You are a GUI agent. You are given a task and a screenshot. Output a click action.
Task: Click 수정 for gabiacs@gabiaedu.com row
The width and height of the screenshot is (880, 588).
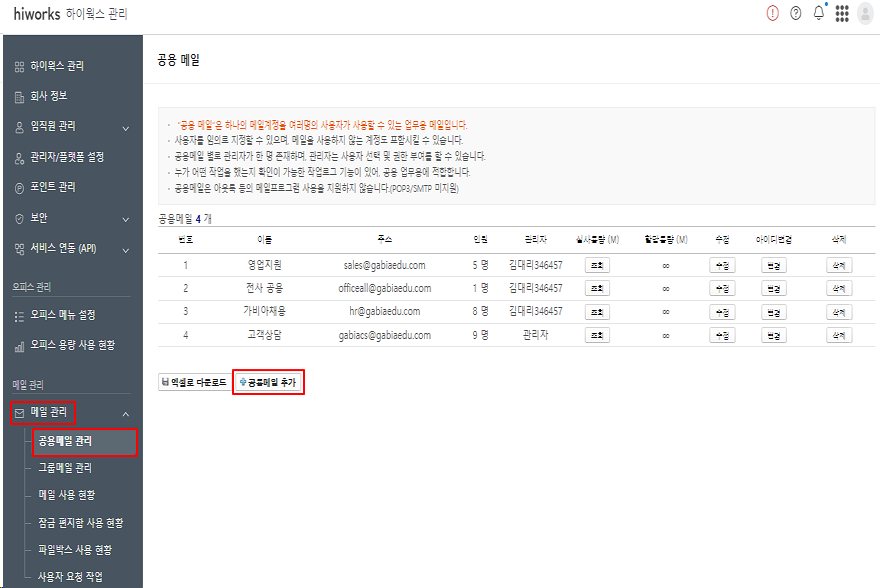coord(722,336)
